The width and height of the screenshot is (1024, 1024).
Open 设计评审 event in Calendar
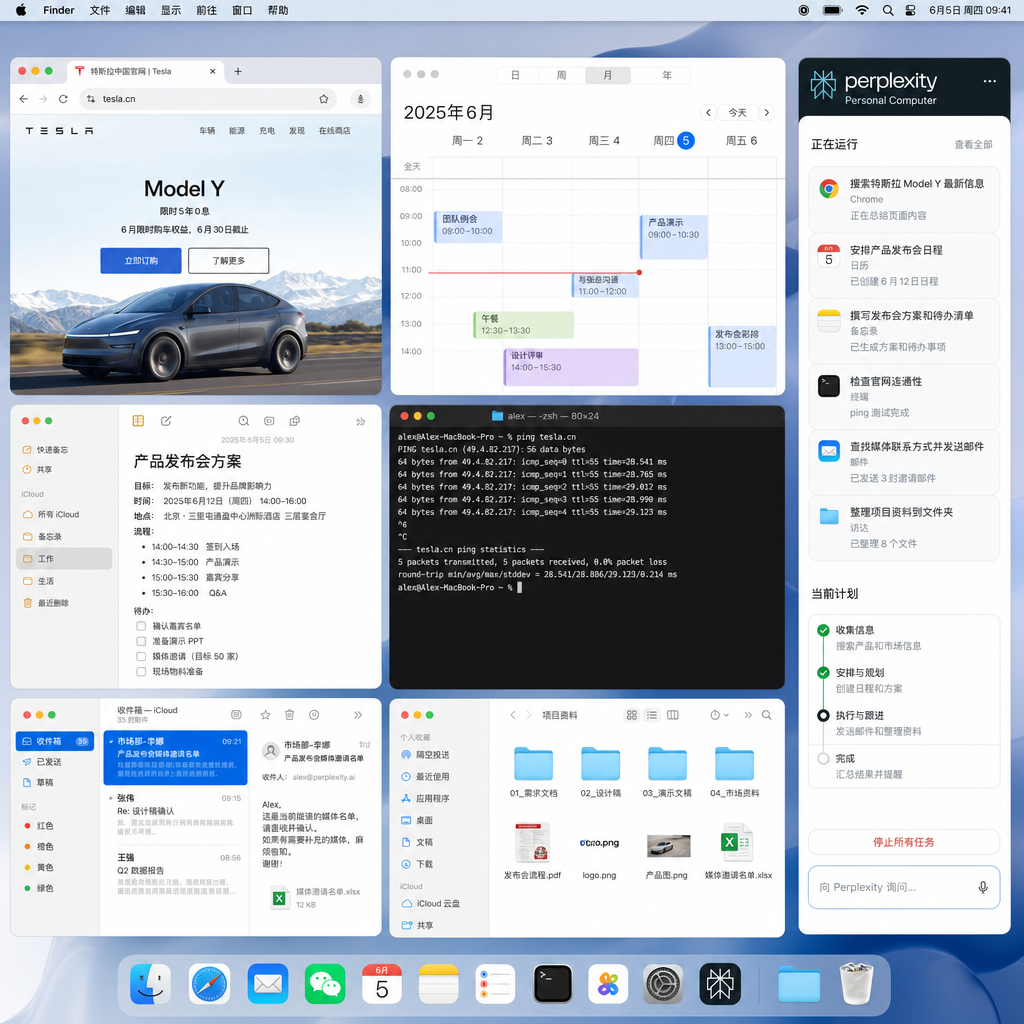point(571,367)
